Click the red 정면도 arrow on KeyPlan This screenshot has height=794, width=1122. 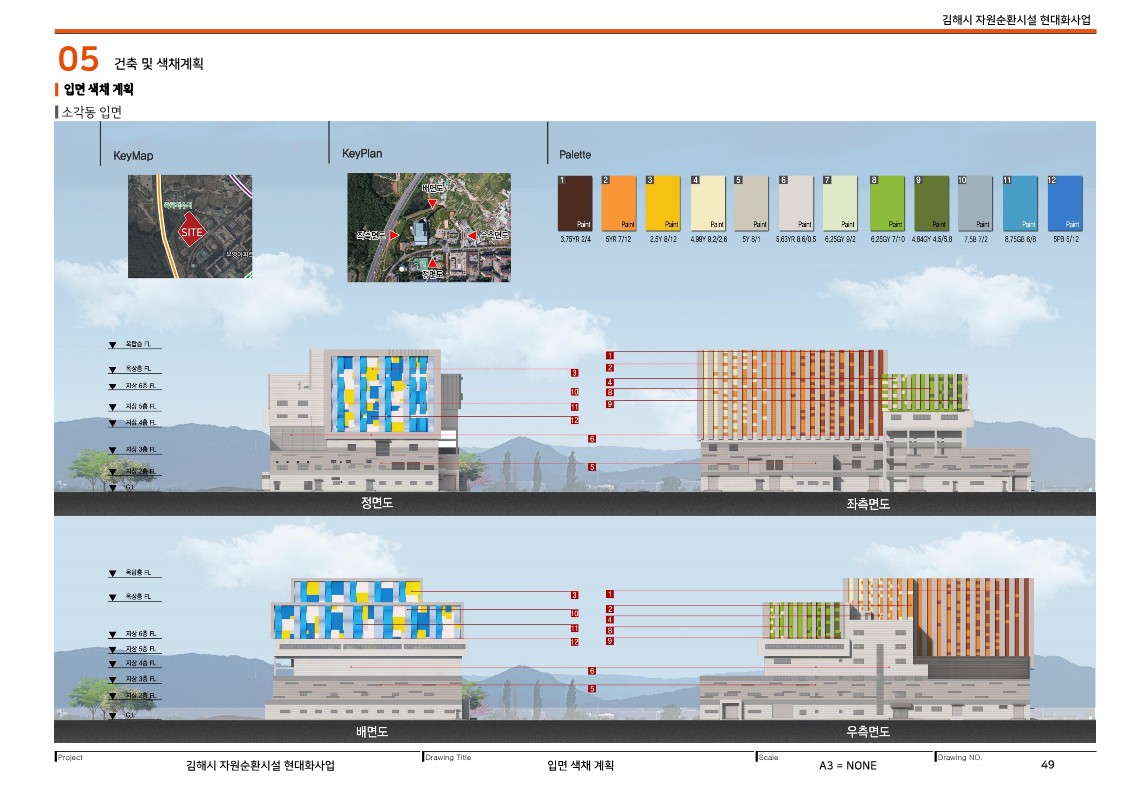pyautogui.click(x=432, y=263)
